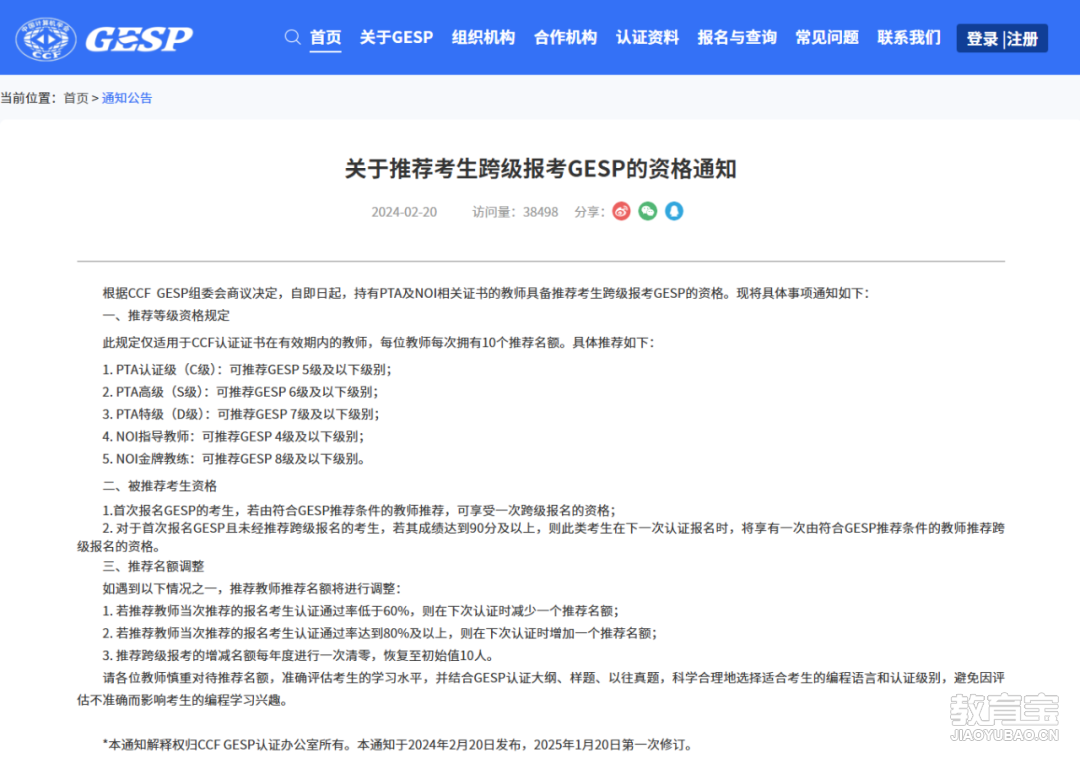Share the notice via WeChat icon
The width and height of the screenshot is (1080, 764).
click(x=647, y=211)
